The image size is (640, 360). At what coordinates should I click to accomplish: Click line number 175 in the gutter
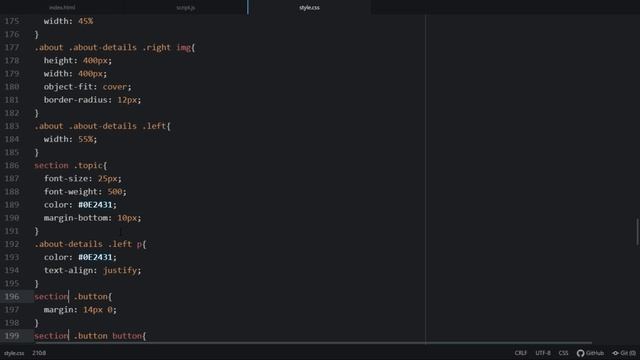pos(12,21)
